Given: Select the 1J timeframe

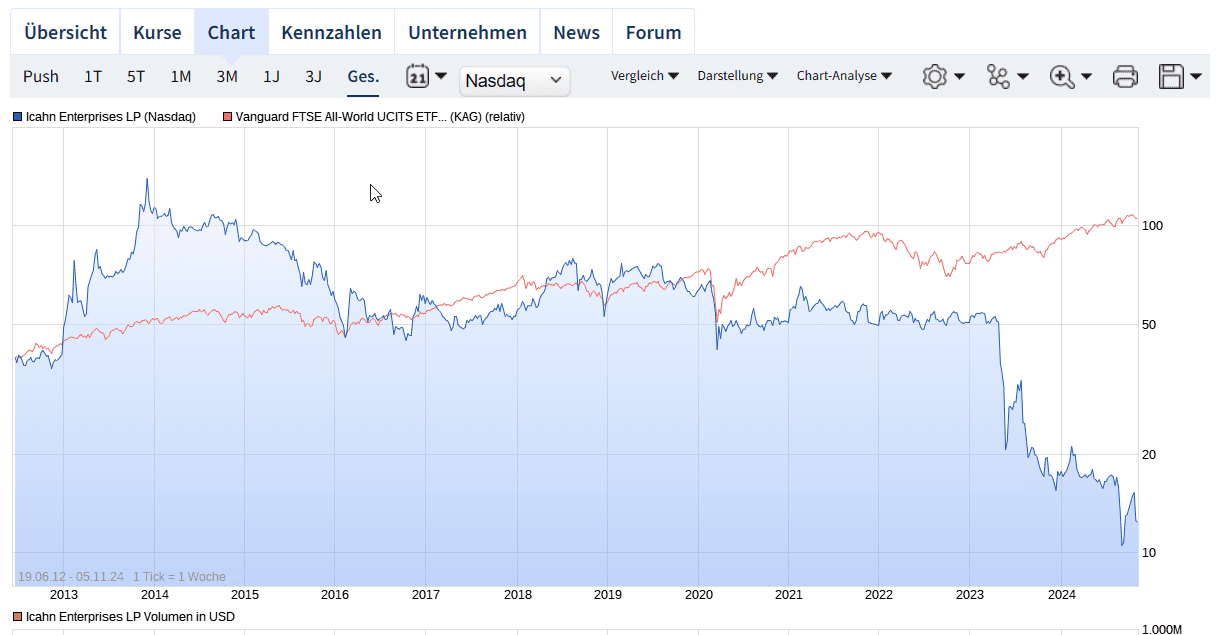Looking at the screenshot, I should pos(271,76).
